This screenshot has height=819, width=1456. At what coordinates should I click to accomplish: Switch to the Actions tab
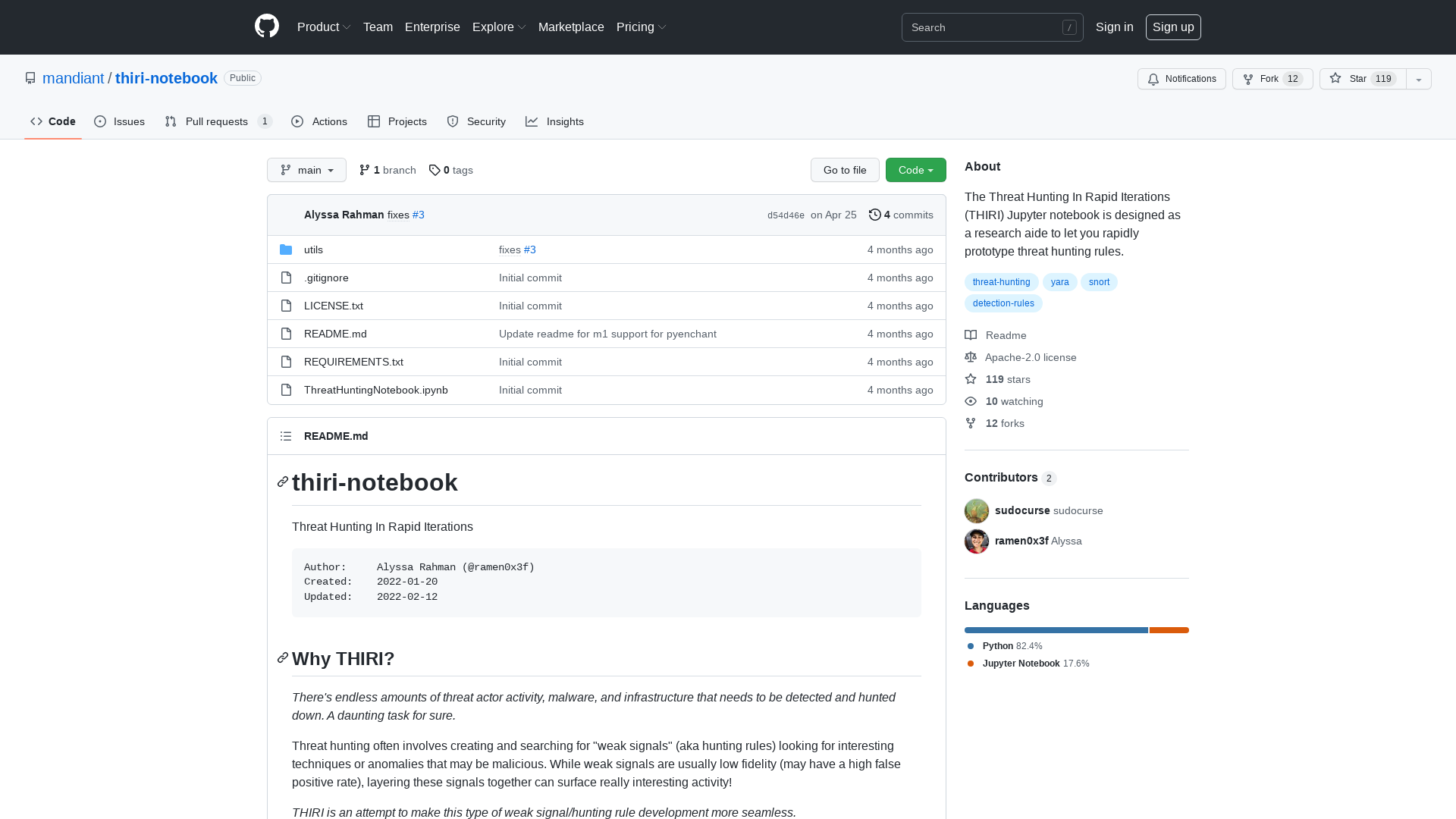click(319, 121)
